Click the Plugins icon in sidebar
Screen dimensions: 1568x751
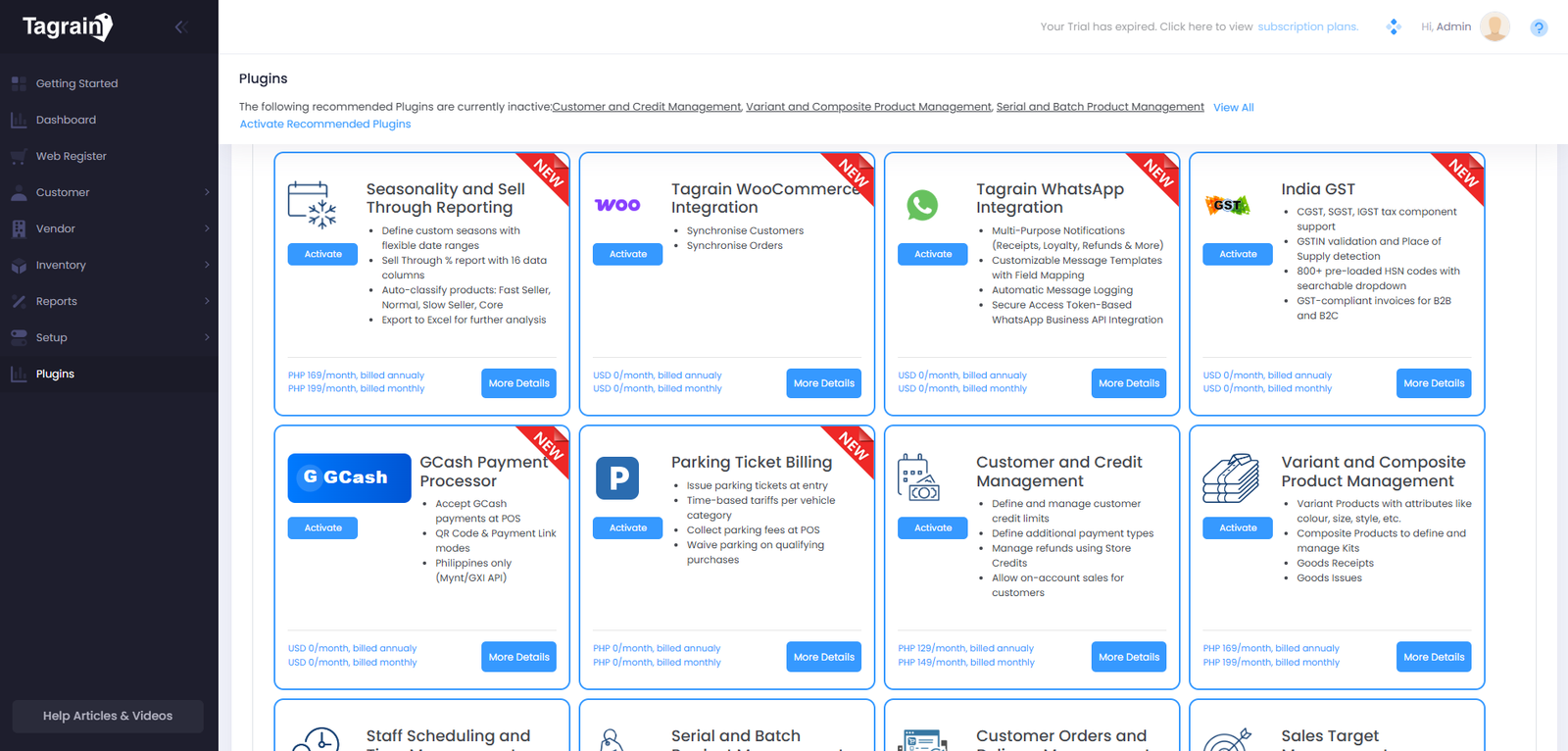[x=19, y=374]
